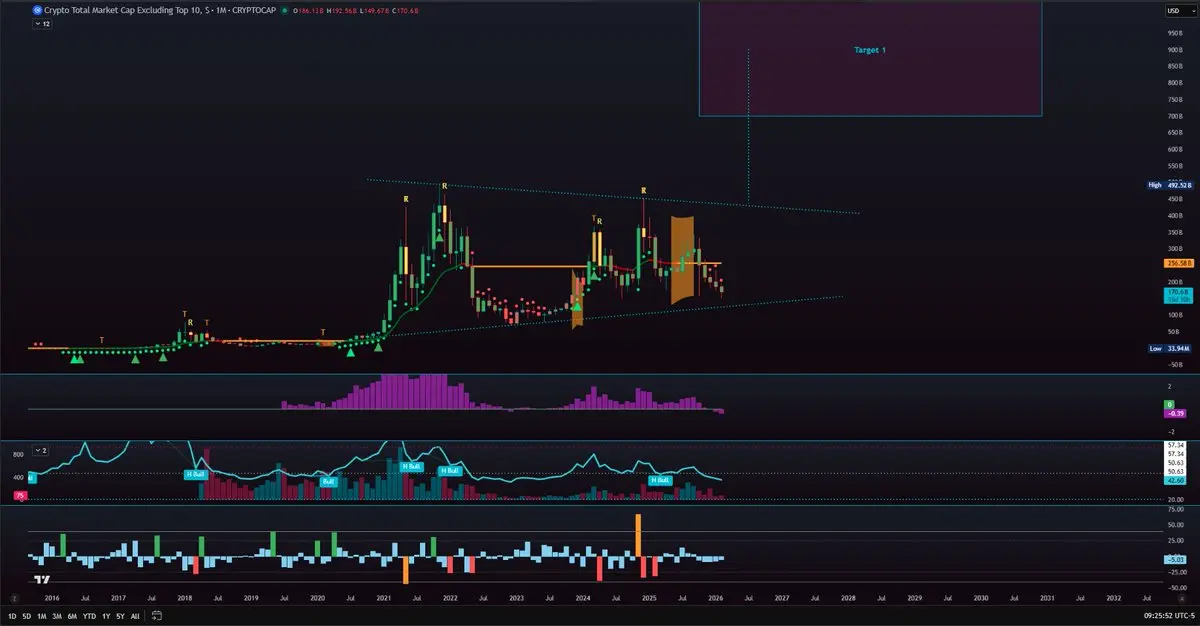The height and width of the screenshot is (626, 1200).
Task: Expand the collapsed '2' indicator legend
Action: pos(41,451)
